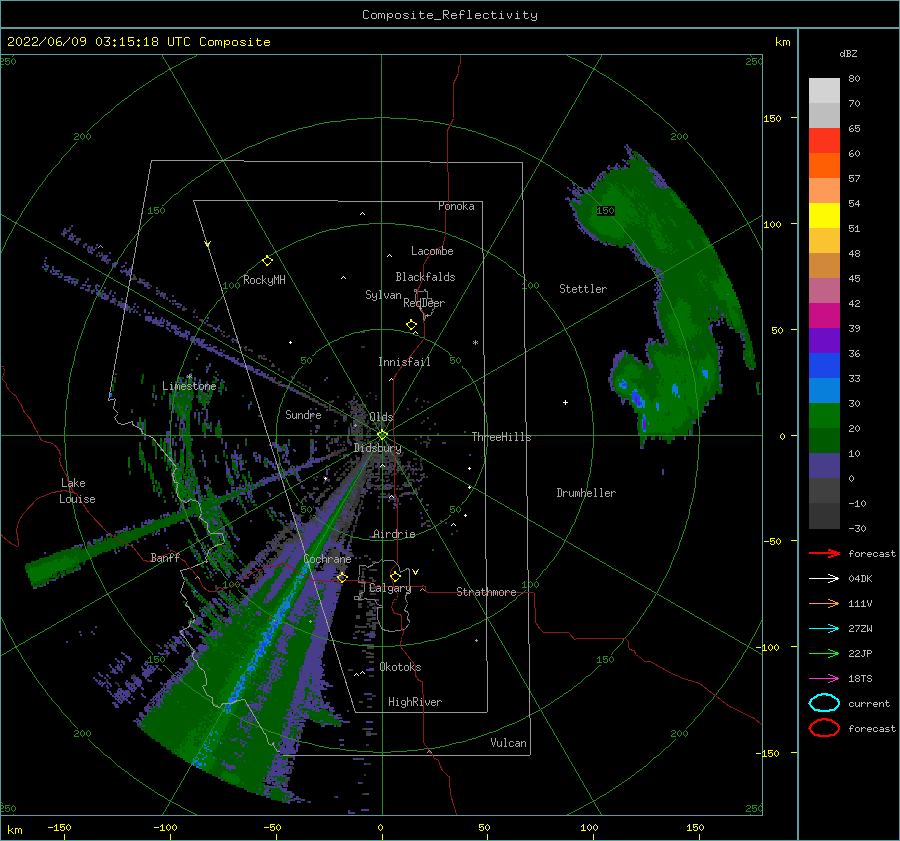Image resolution: width=900 pixels, height=841 pixels.
Task: Click the Lacombe town label
Action: pyautogui.click(x=432, y=251)
